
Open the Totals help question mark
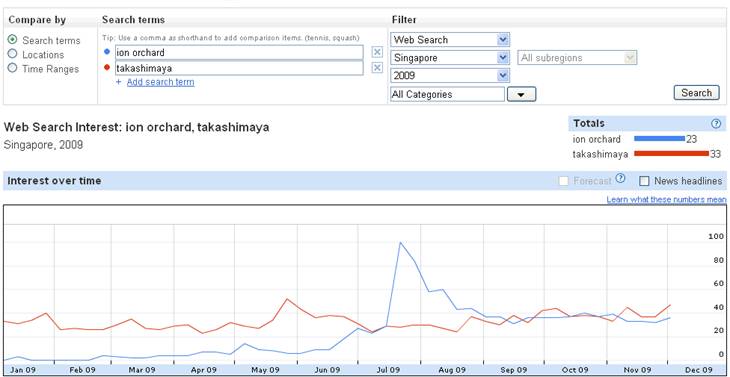click(716, 123)
